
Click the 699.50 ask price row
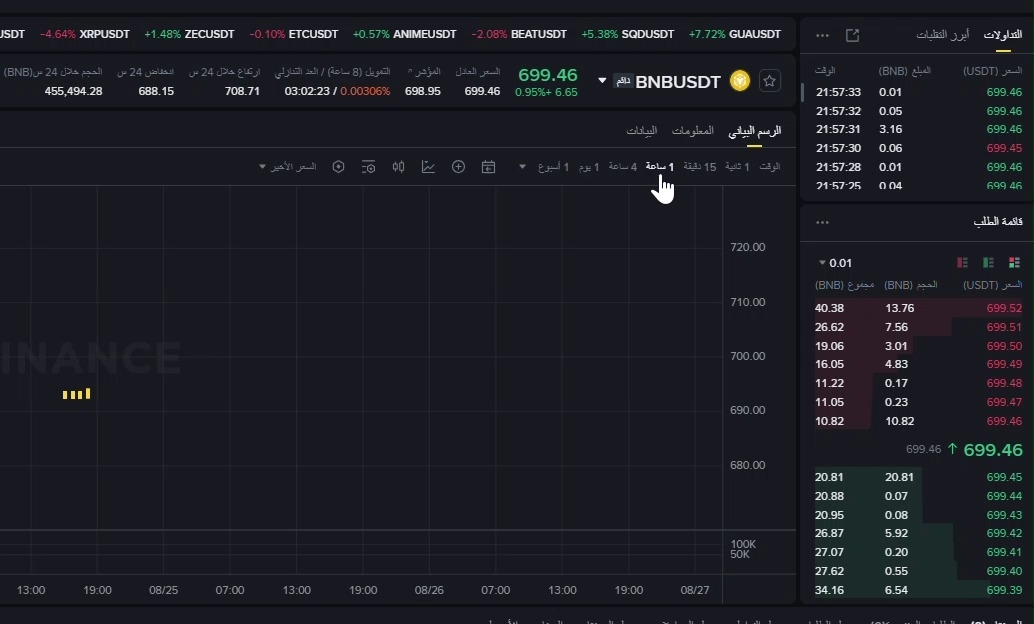(918, 346)
